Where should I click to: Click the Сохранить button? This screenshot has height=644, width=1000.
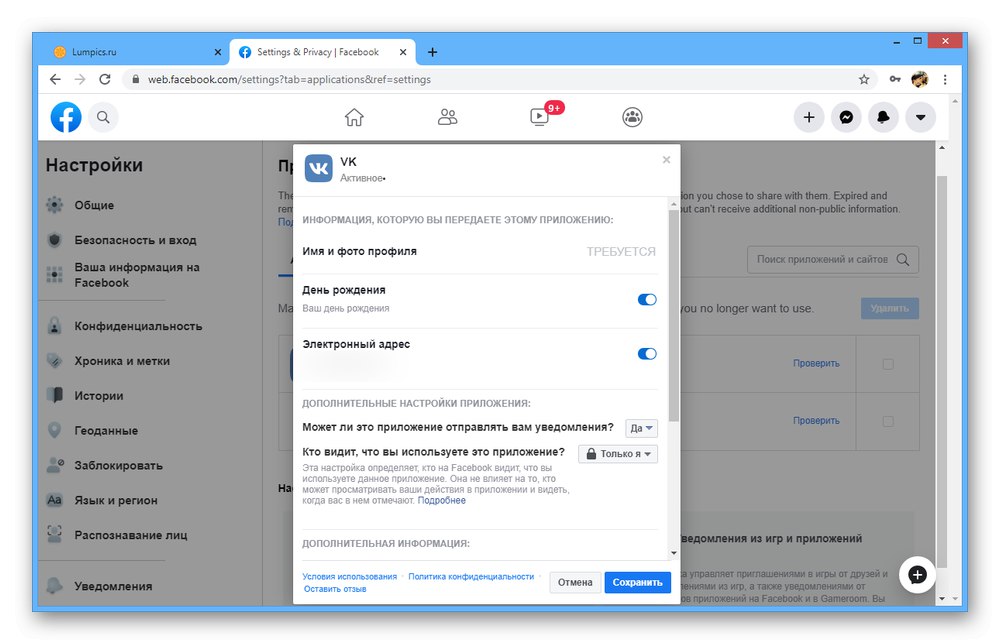(x=637, y=582)
